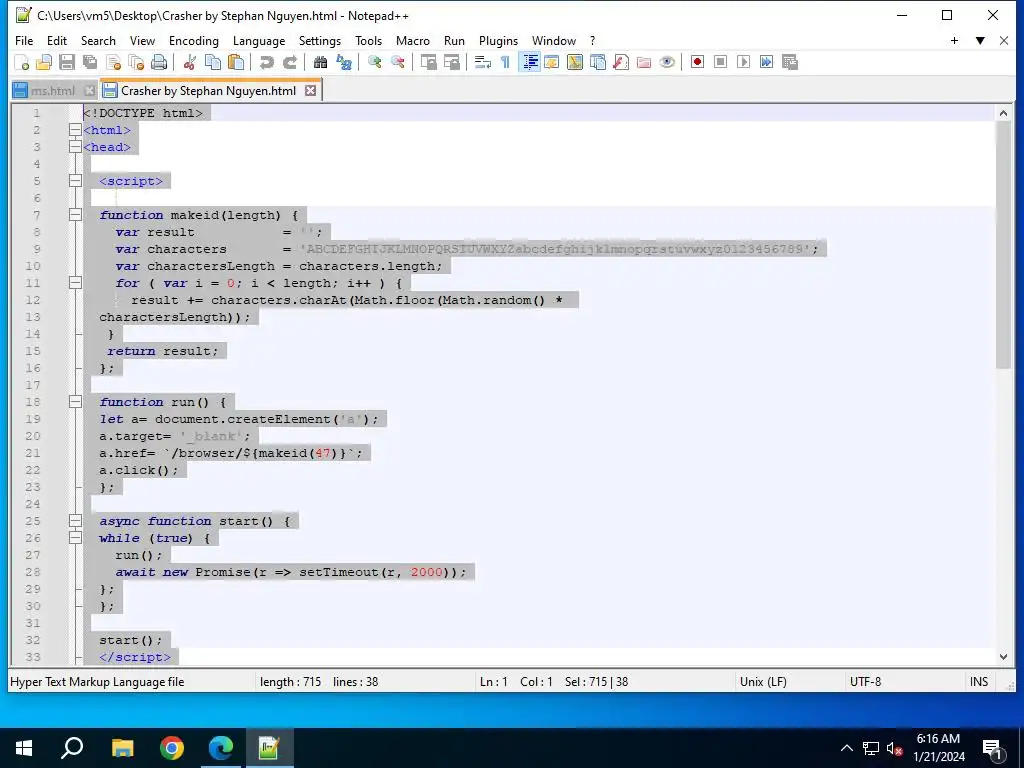1024x768 pixels.
Task: Open the document list dropdown arrow in the menu bar
Action: pyautogui.click(x=980, y=40)
